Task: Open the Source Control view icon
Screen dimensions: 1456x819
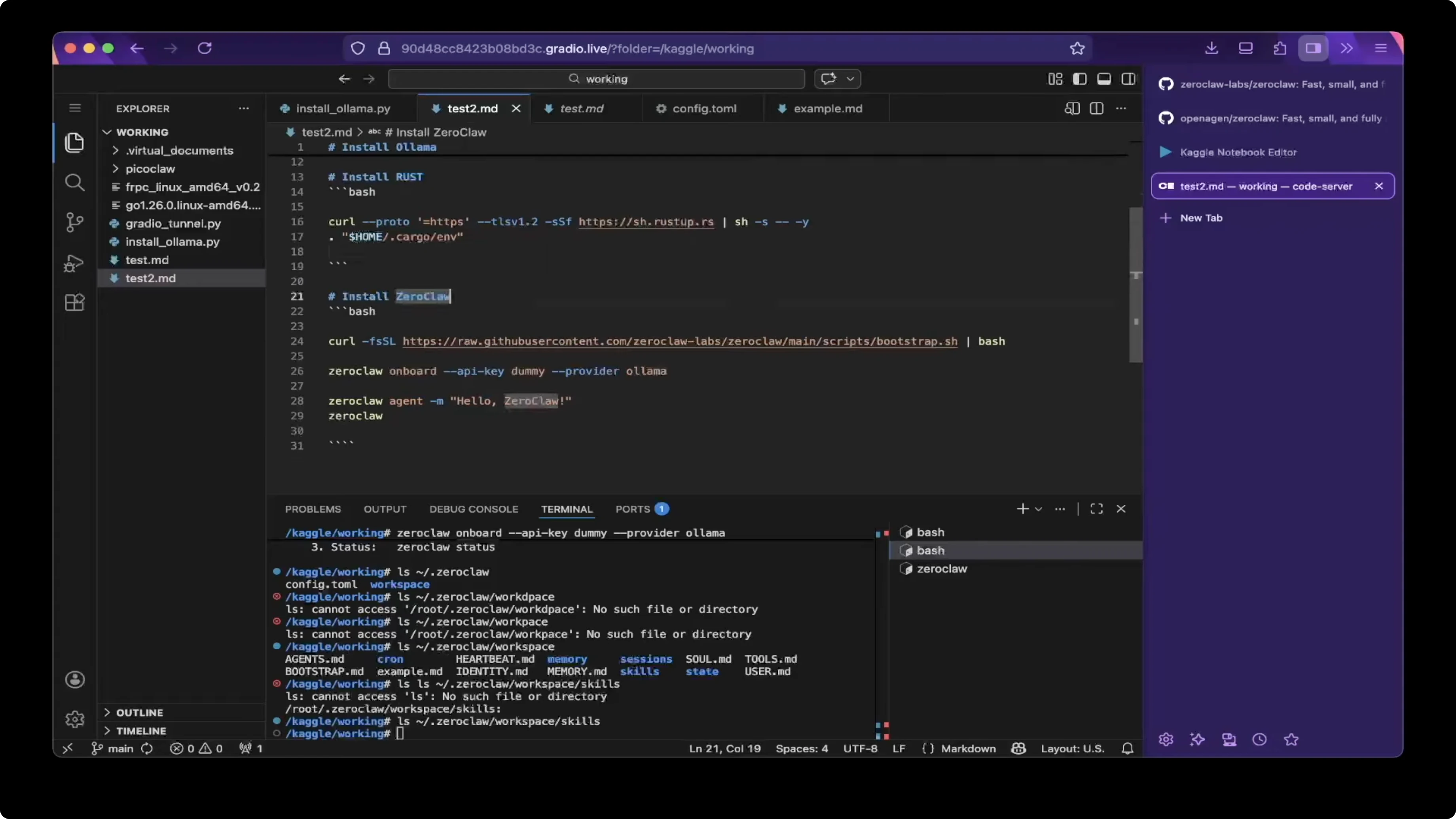Action: click(74, 222)
